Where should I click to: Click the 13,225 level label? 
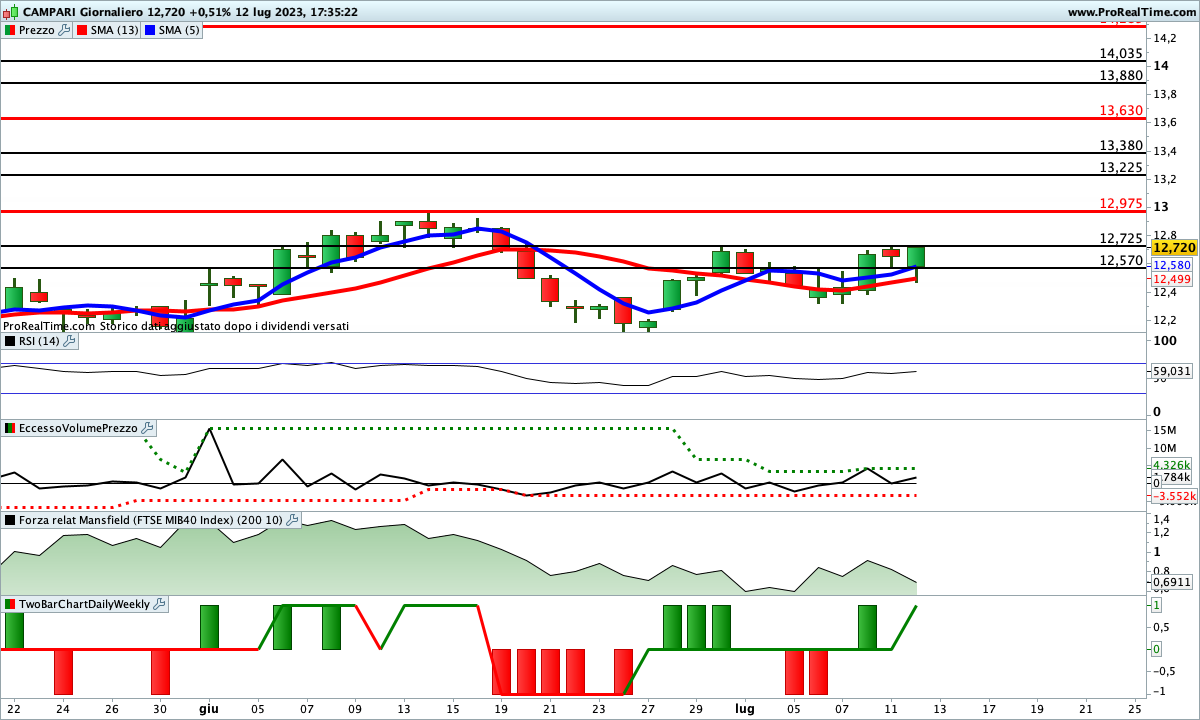point(1120,167)
